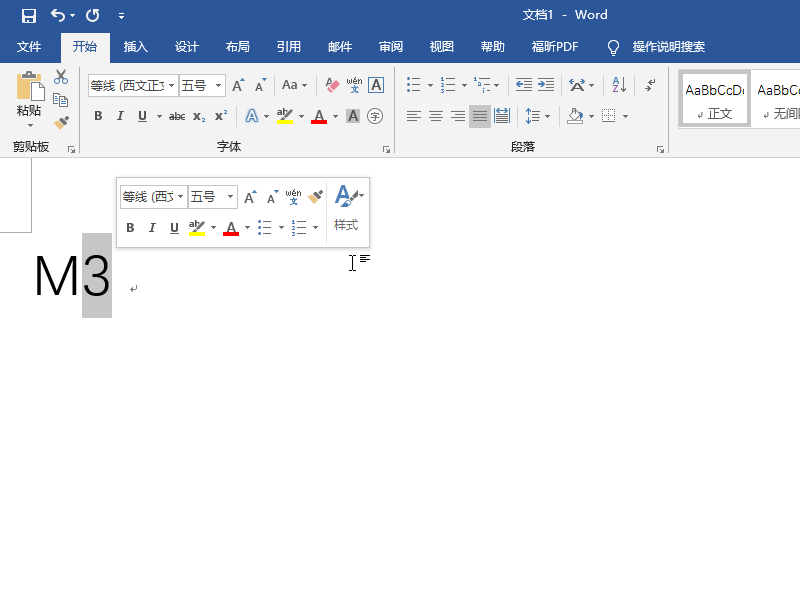Open the 字体 dialog launcher

point(386,149)
